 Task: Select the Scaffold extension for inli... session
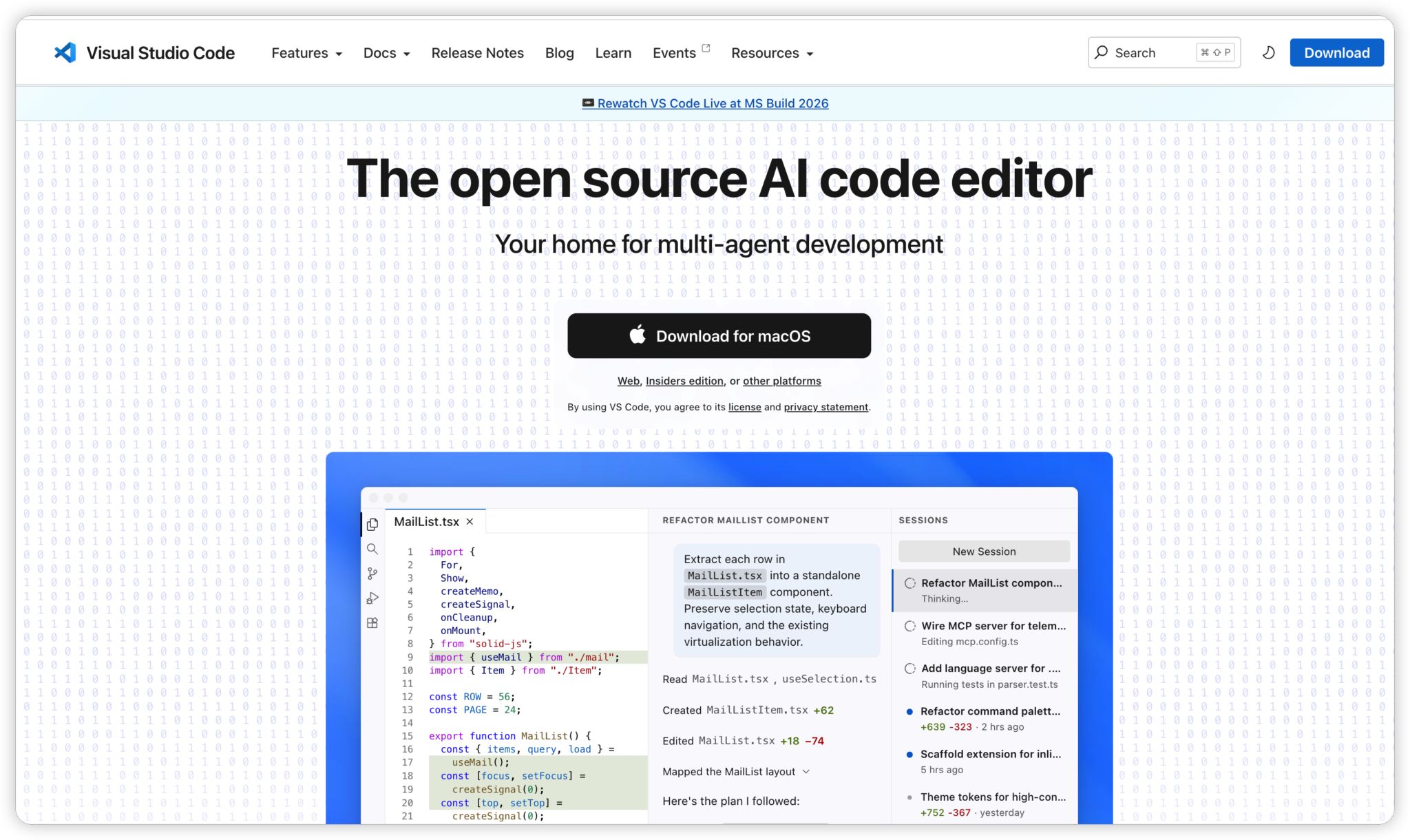(x=985, y=761)
